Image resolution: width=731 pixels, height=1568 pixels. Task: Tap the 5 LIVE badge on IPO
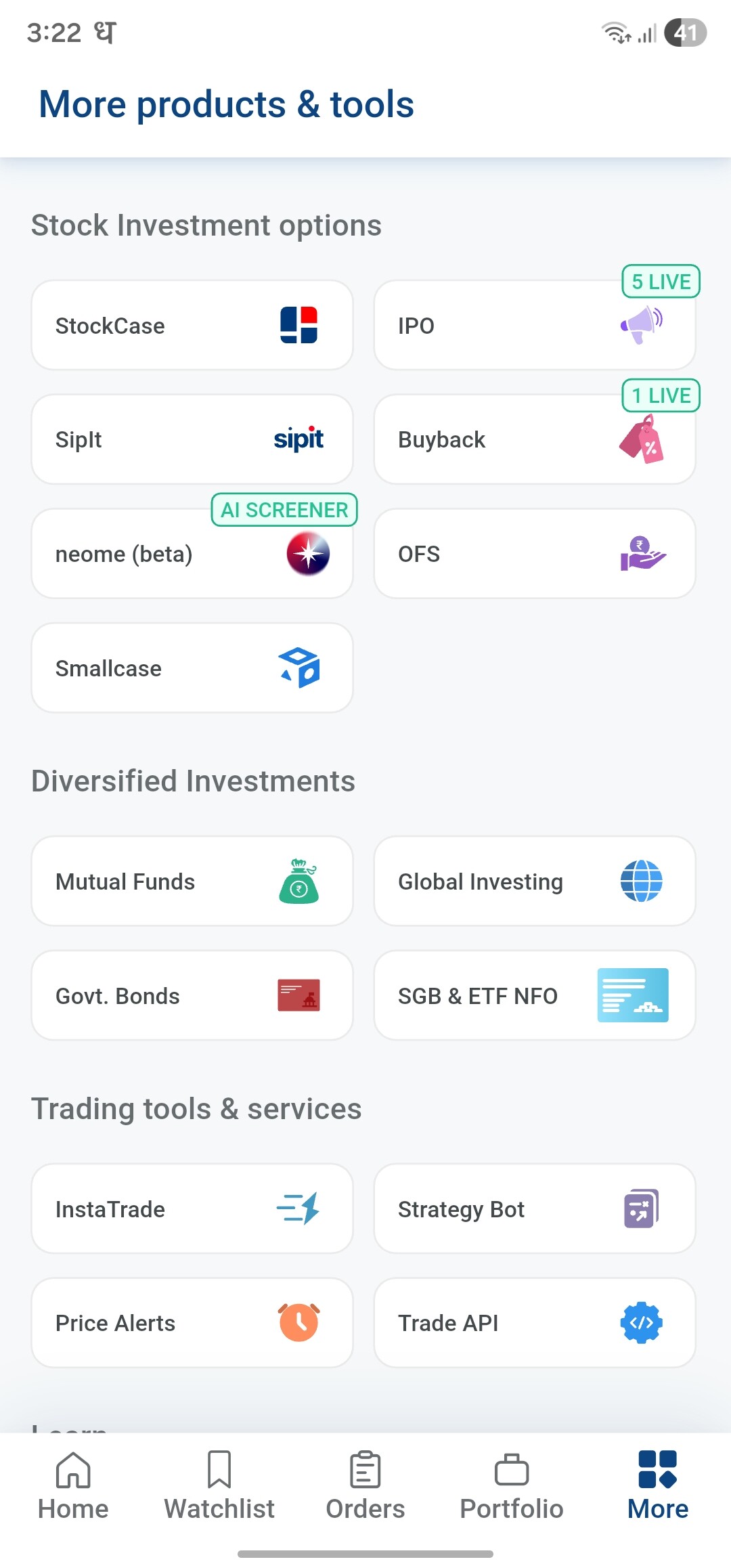pos(661,282)
